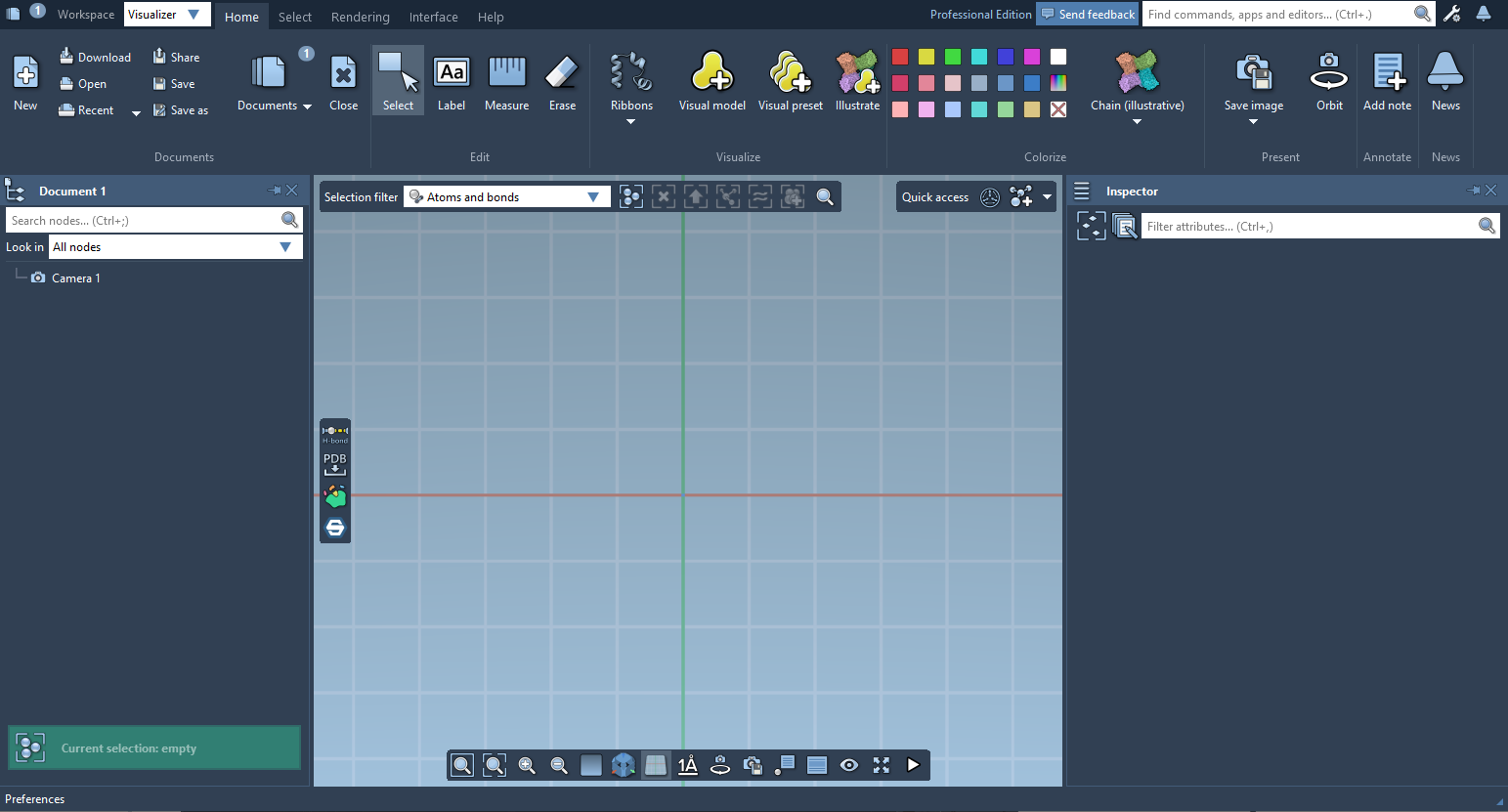Pick the red color swatch in Colorize
This screenshot has width=1508, height=812.
click(900, 57)
